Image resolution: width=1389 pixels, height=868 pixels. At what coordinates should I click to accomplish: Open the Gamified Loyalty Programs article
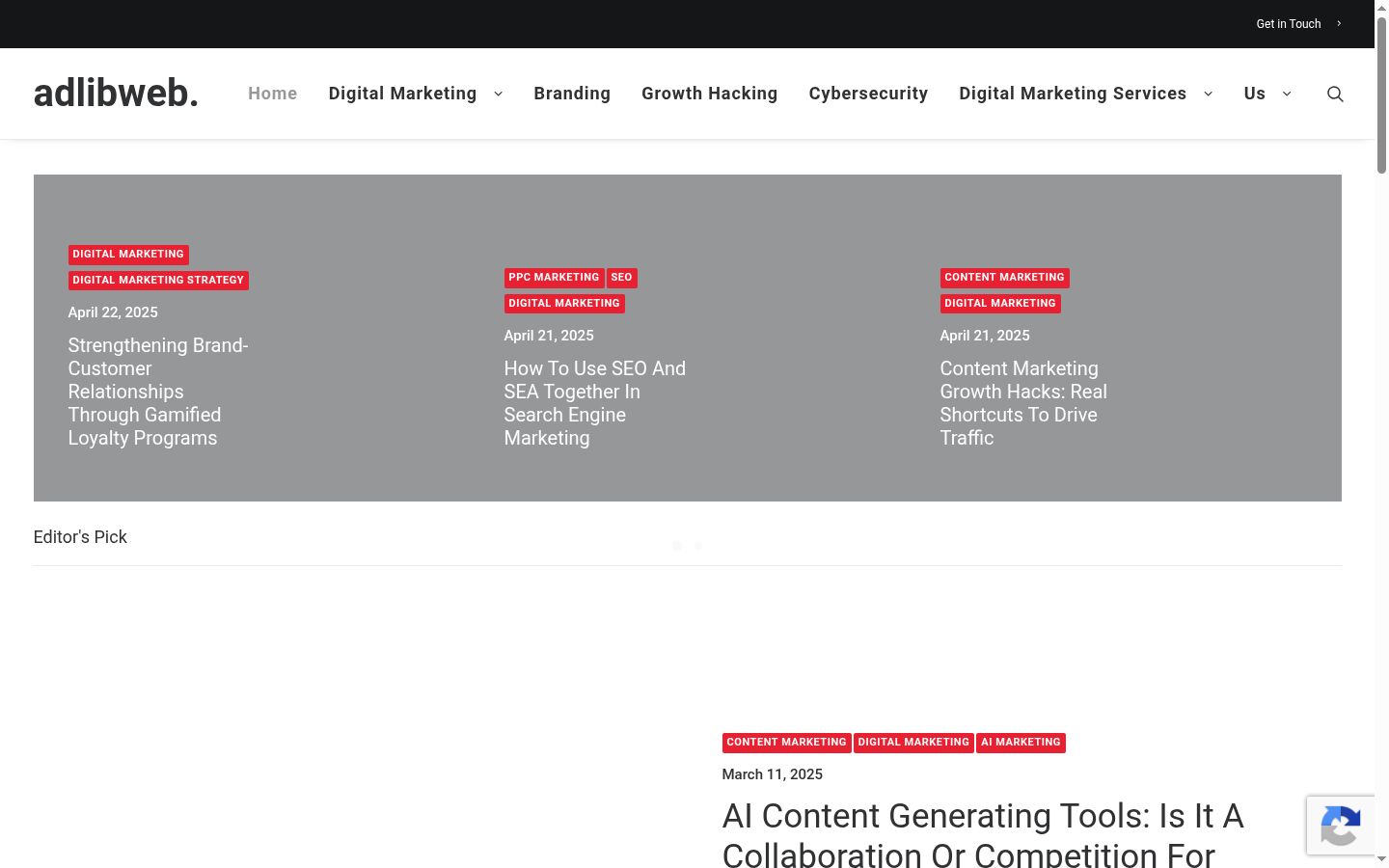click(x=158, y=392)
